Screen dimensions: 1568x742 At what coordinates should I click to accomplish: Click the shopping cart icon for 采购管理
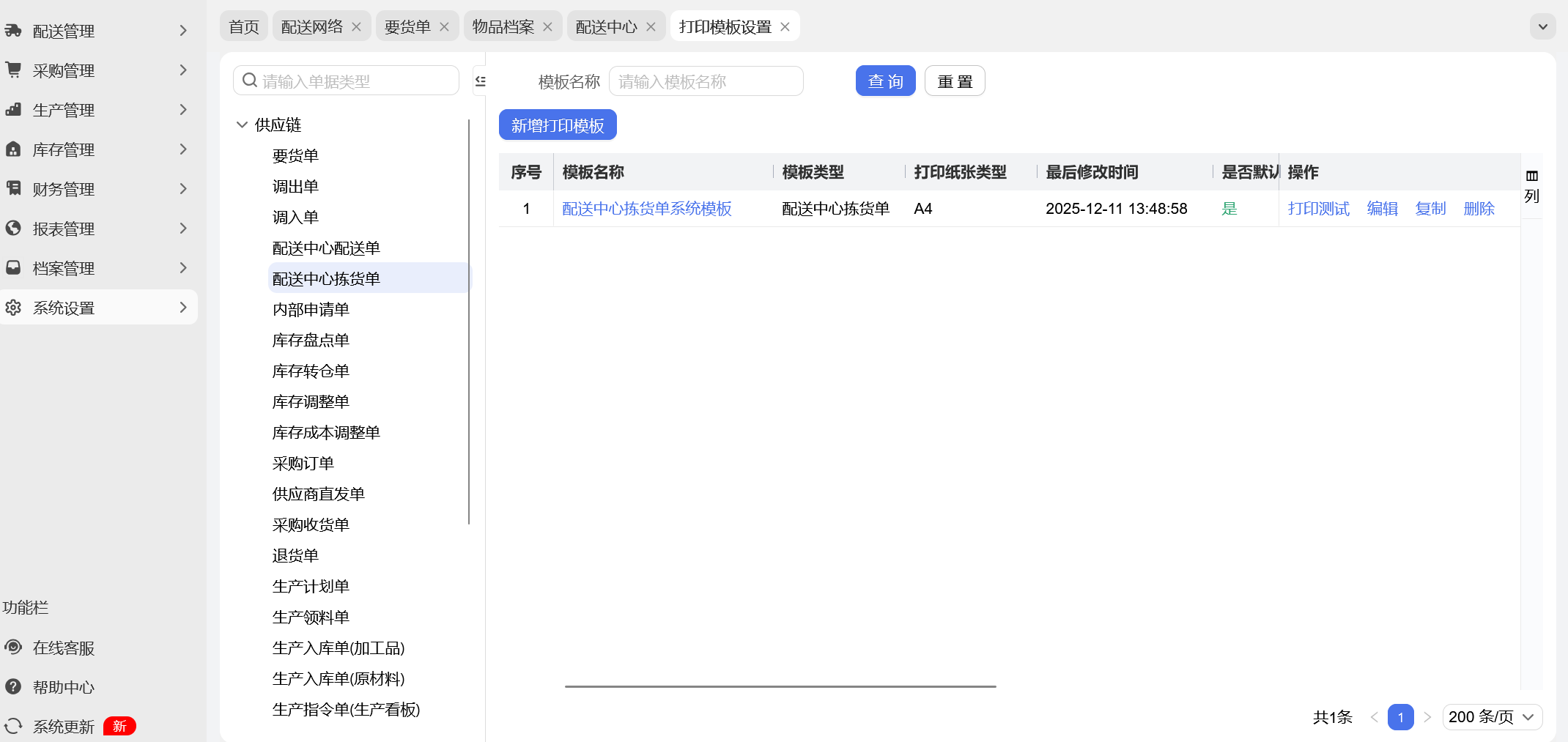click(13, 70)
